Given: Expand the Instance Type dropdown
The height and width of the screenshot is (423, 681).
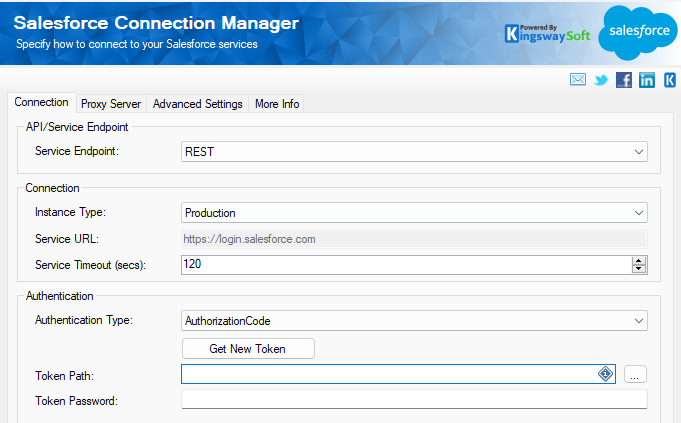Looking at the screenshot, I should tap(638, 213).
